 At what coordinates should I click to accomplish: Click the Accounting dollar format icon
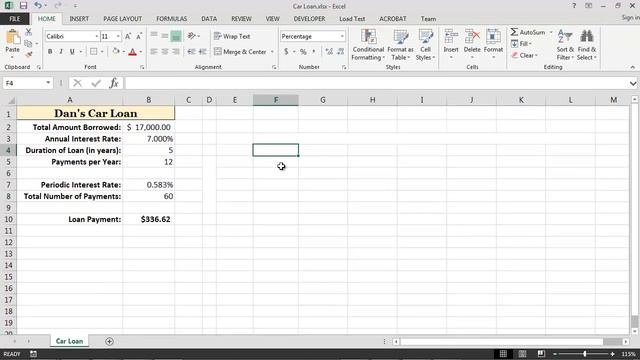286,51
